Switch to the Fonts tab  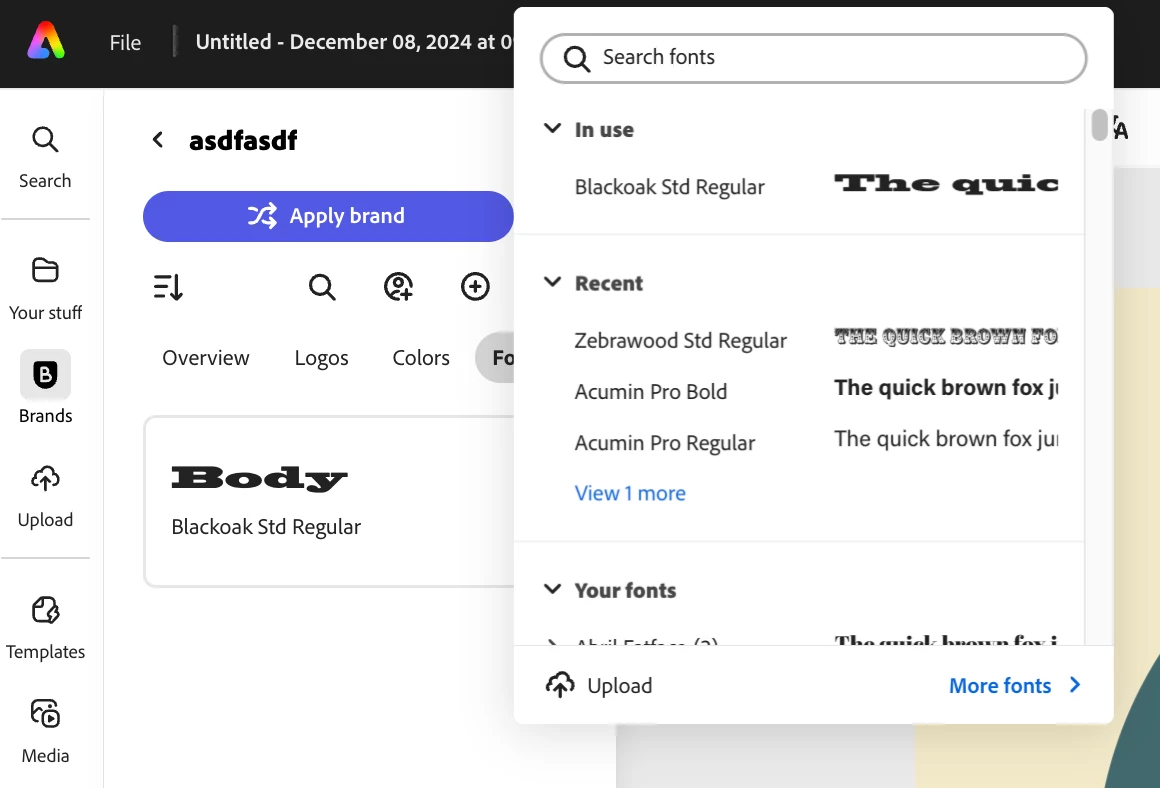click(495, 357)
